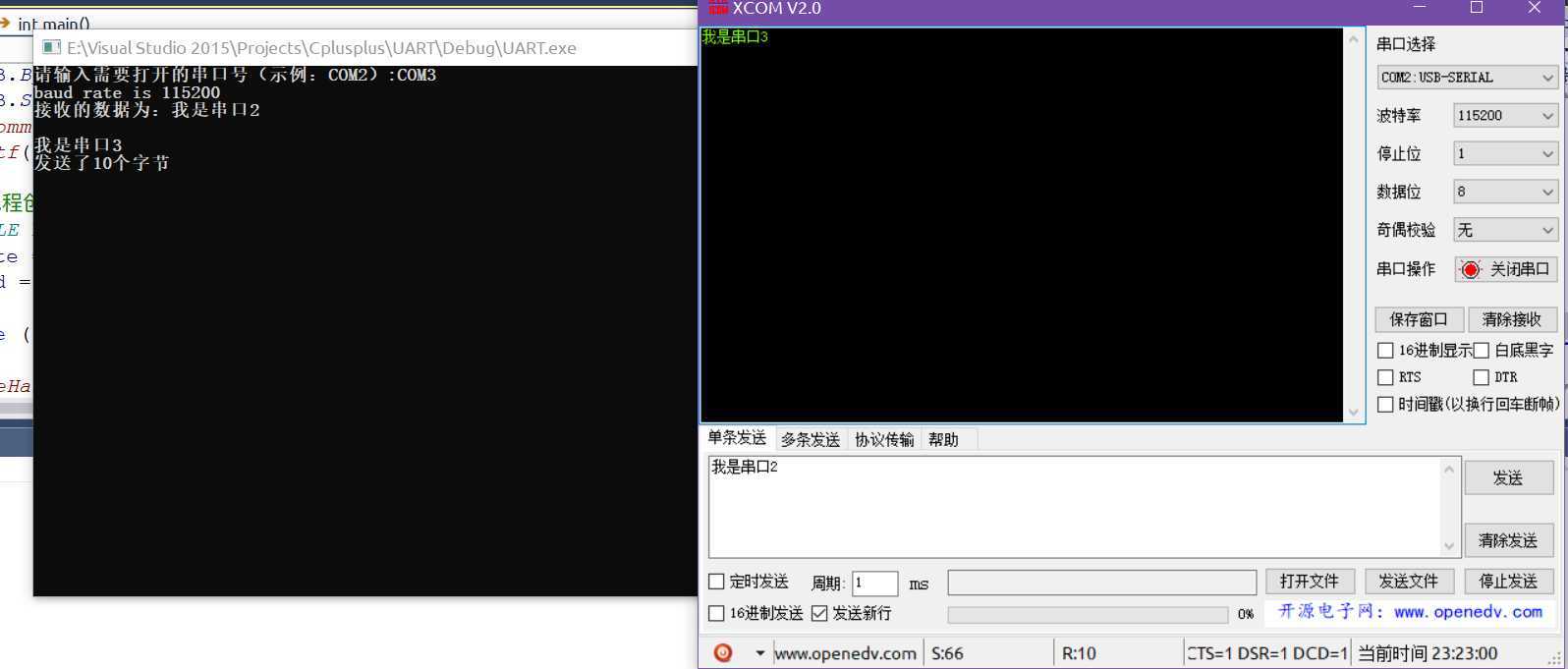The image size is (1568, 669).
Task: Toggle the DTR checkbox
Action: [1481, 377]
